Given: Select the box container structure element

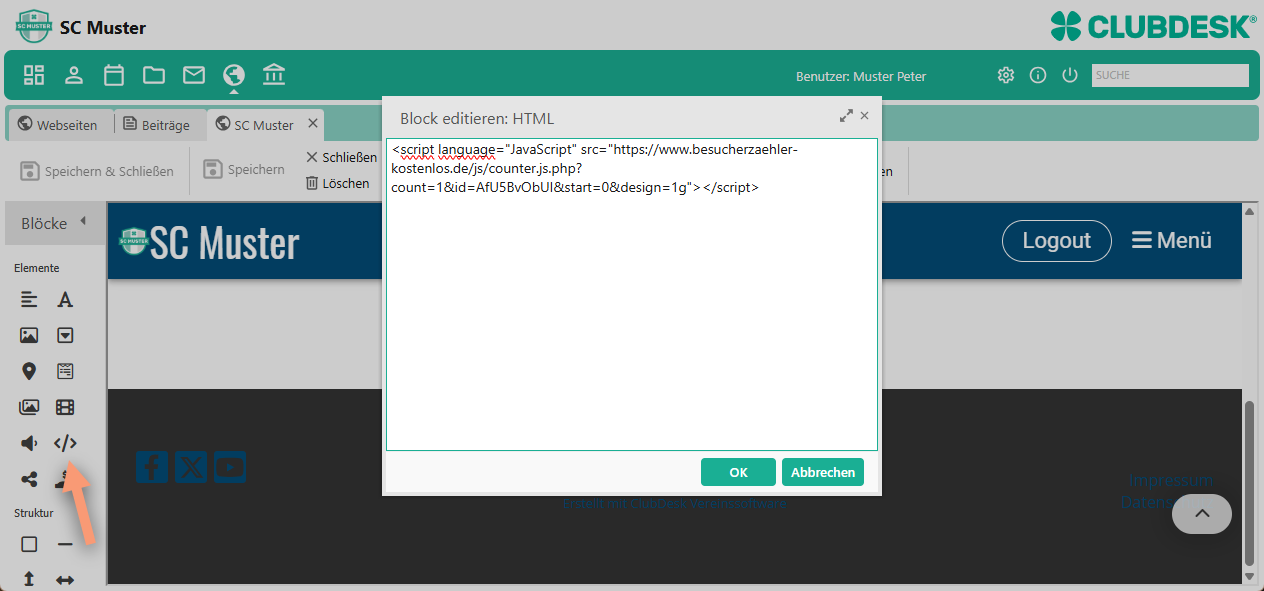Looking at the screenshot, I should point(29,544).
